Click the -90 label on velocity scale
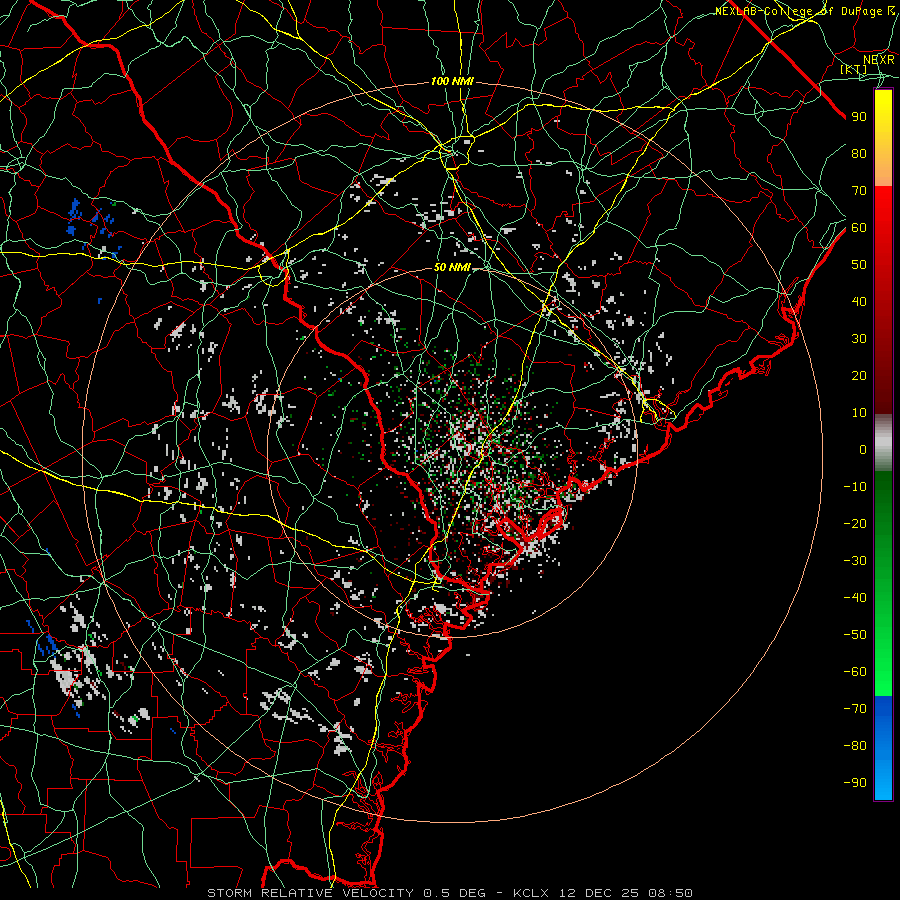 pos(855,783)
